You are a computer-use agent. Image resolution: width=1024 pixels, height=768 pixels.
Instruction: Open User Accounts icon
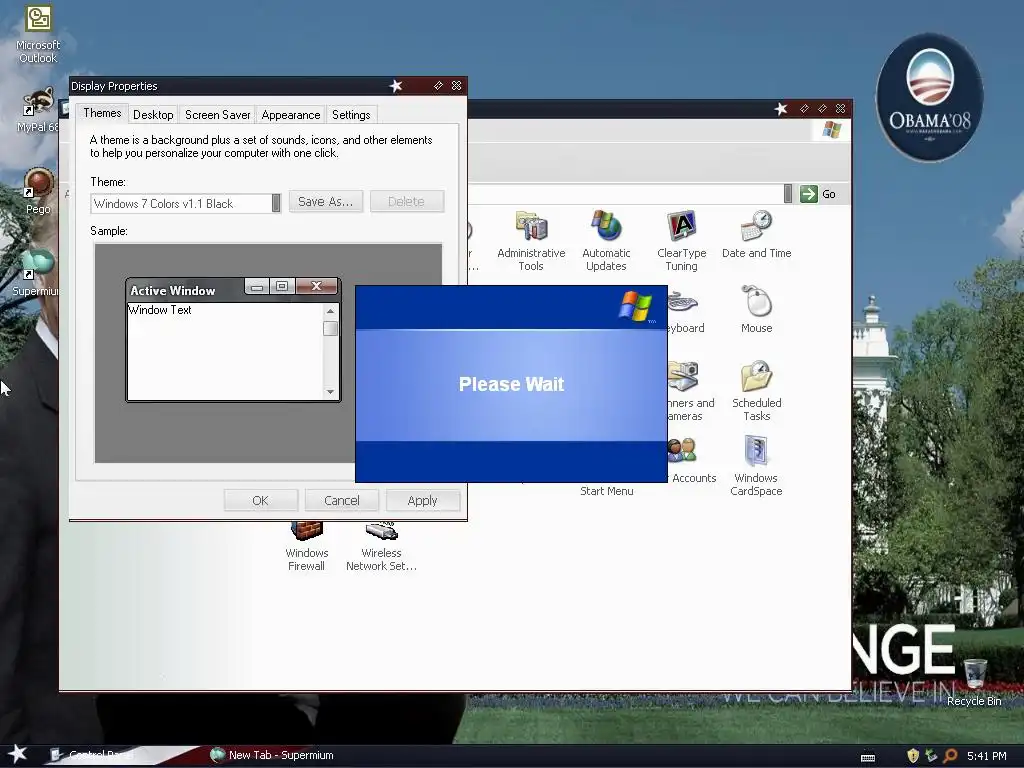pos(691,460)
